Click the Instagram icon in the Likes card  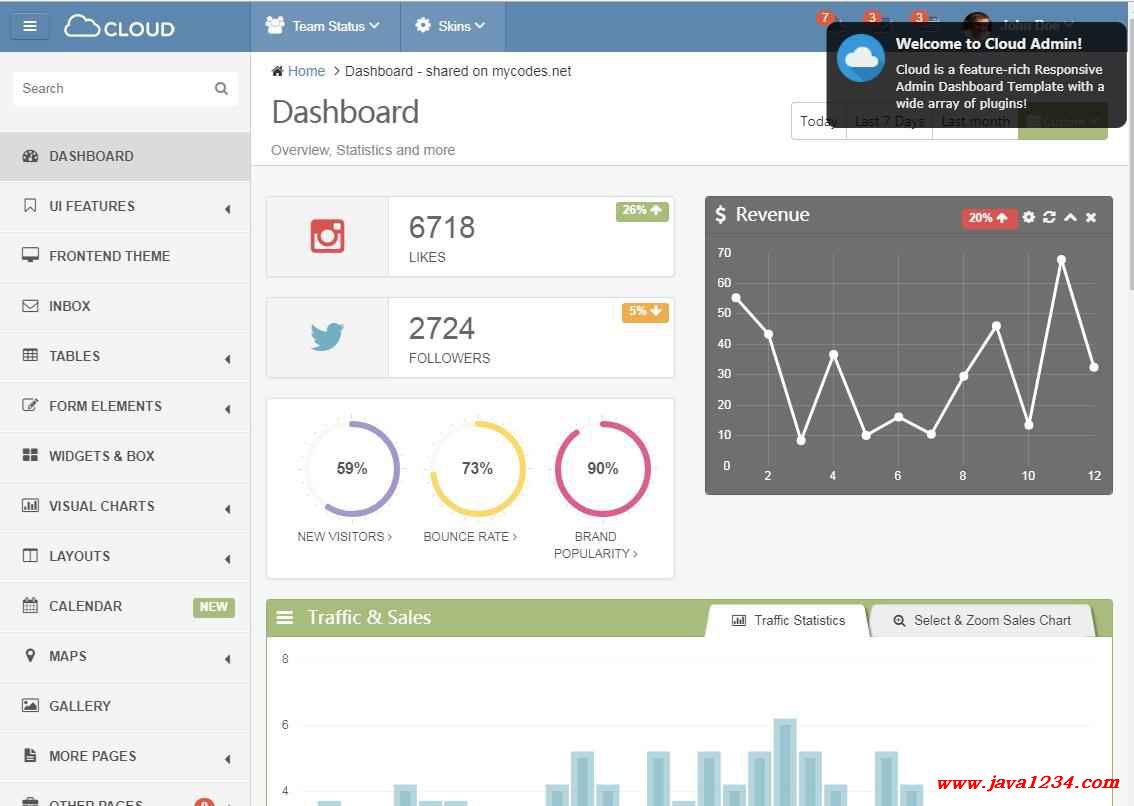point(327,236)
